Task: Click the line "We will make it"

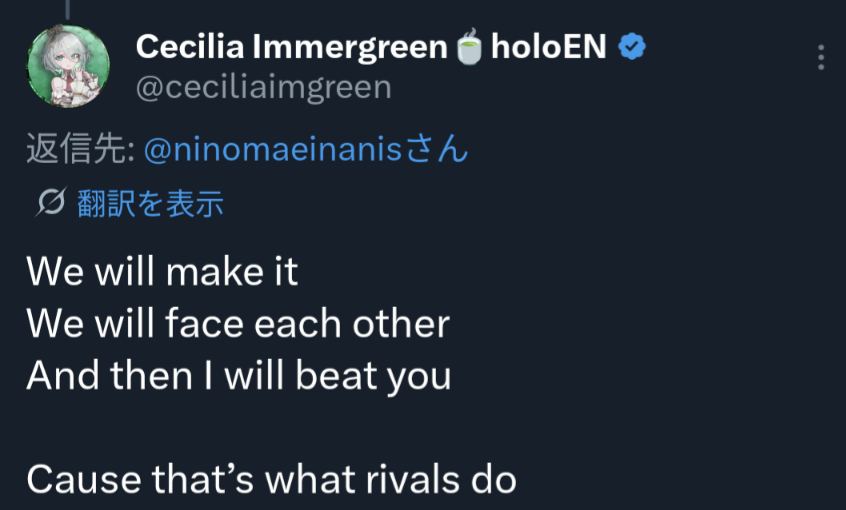Action: tap(162, 271)
